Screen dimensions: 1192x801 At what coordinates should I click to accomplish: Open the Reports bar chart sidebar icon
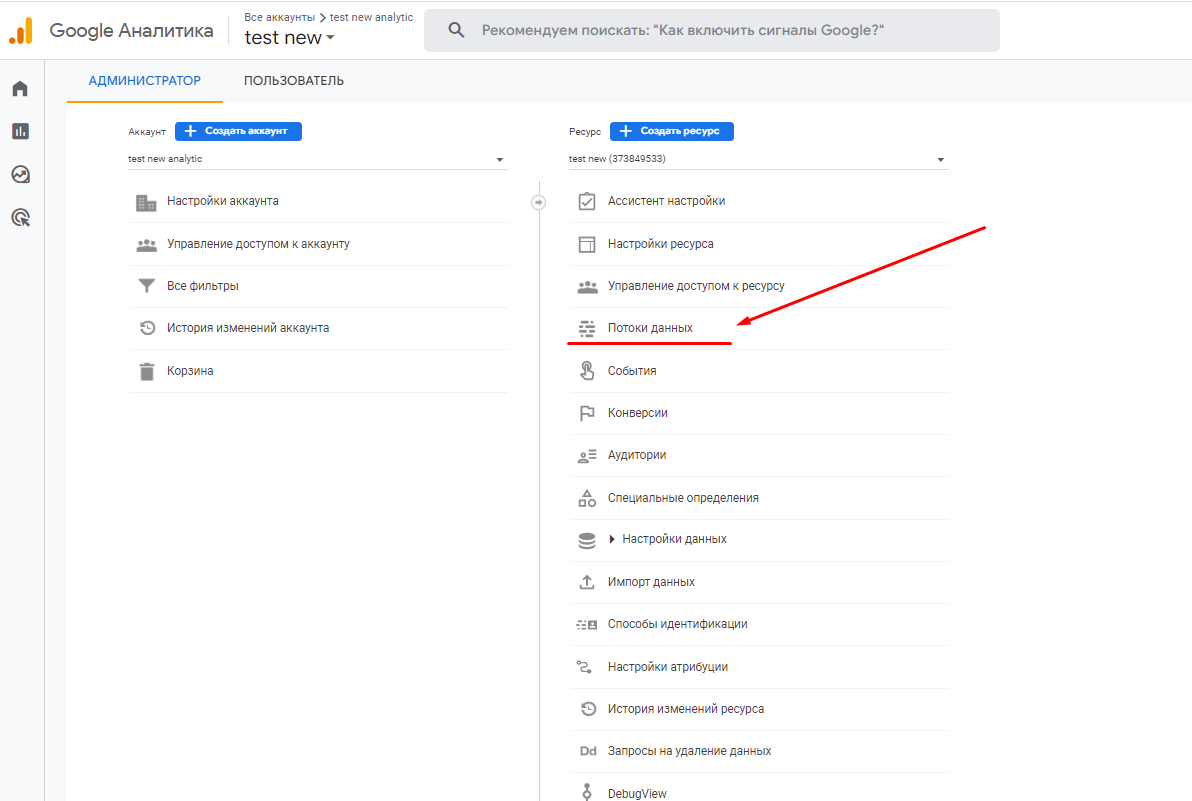tap(20, 131)
